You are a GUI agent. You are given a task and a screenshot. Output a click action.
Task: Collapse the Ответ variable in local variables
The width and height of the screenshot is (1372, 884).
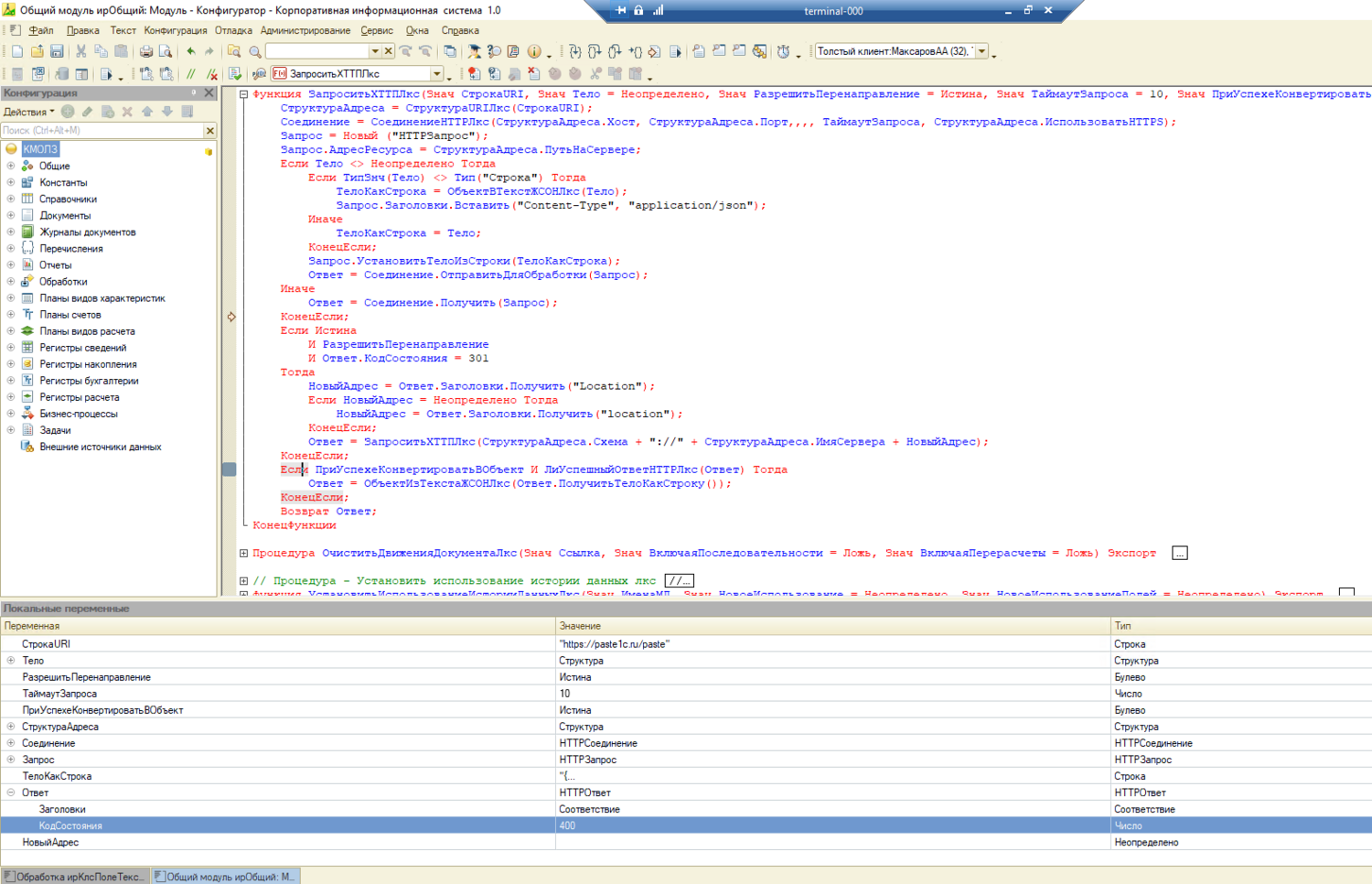pos(11,793)
